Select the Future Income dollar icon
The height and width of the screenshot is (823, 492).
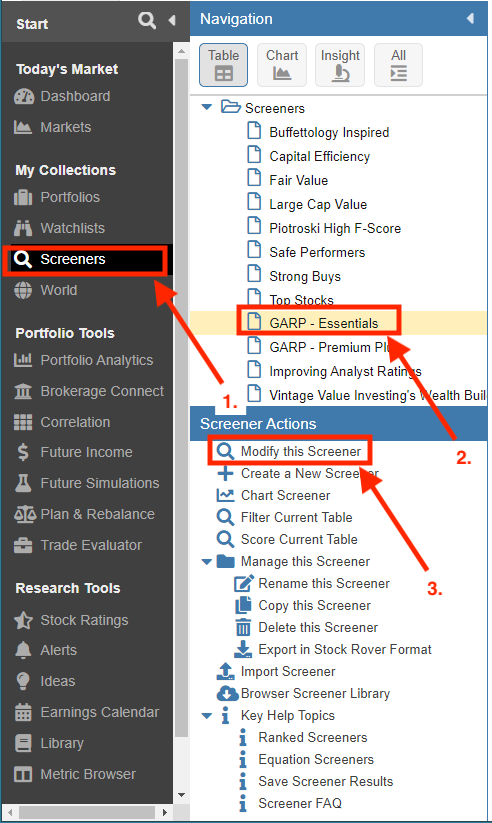(23, 452)
